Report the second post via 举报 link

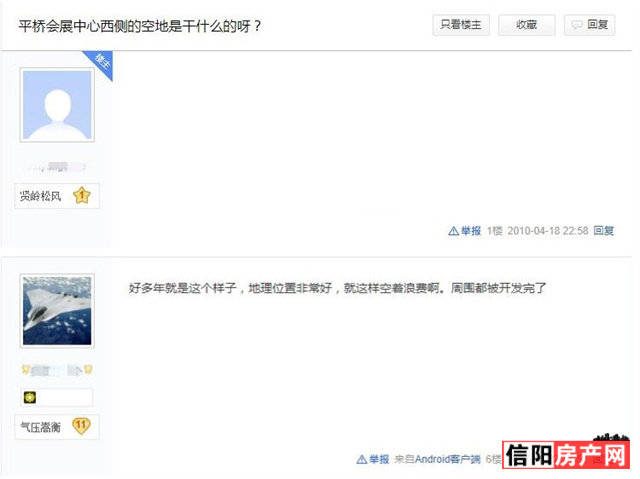tap(373, 459)
